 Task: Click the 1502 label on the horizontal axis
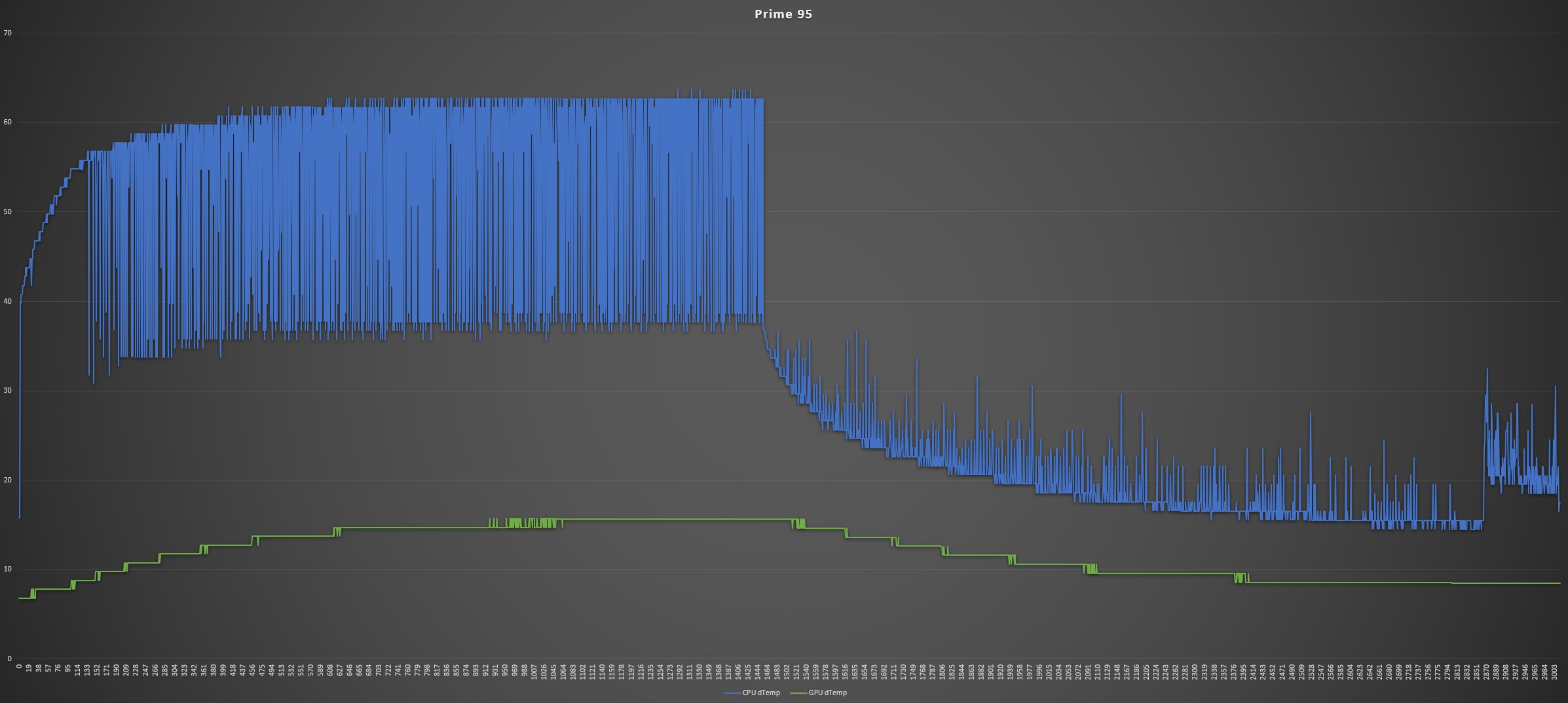[787, 672]
